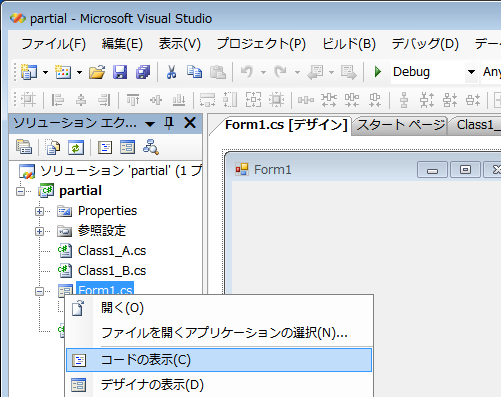Toggle Solution Explorer auto-hide pin

[169, 123]
